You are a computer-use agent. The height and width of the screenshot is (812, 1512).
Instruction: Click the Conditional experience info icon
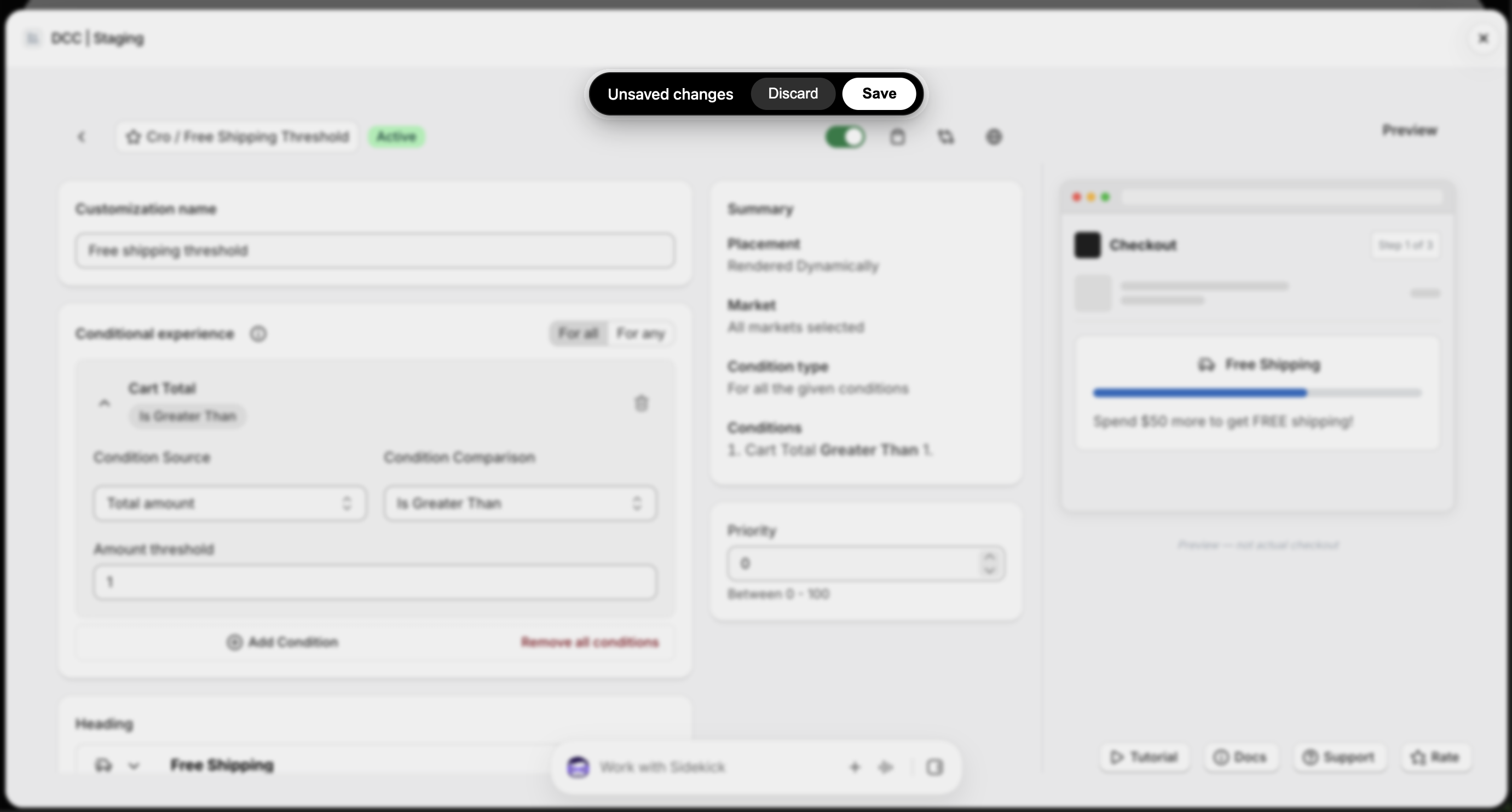click(x=258, y=334)
